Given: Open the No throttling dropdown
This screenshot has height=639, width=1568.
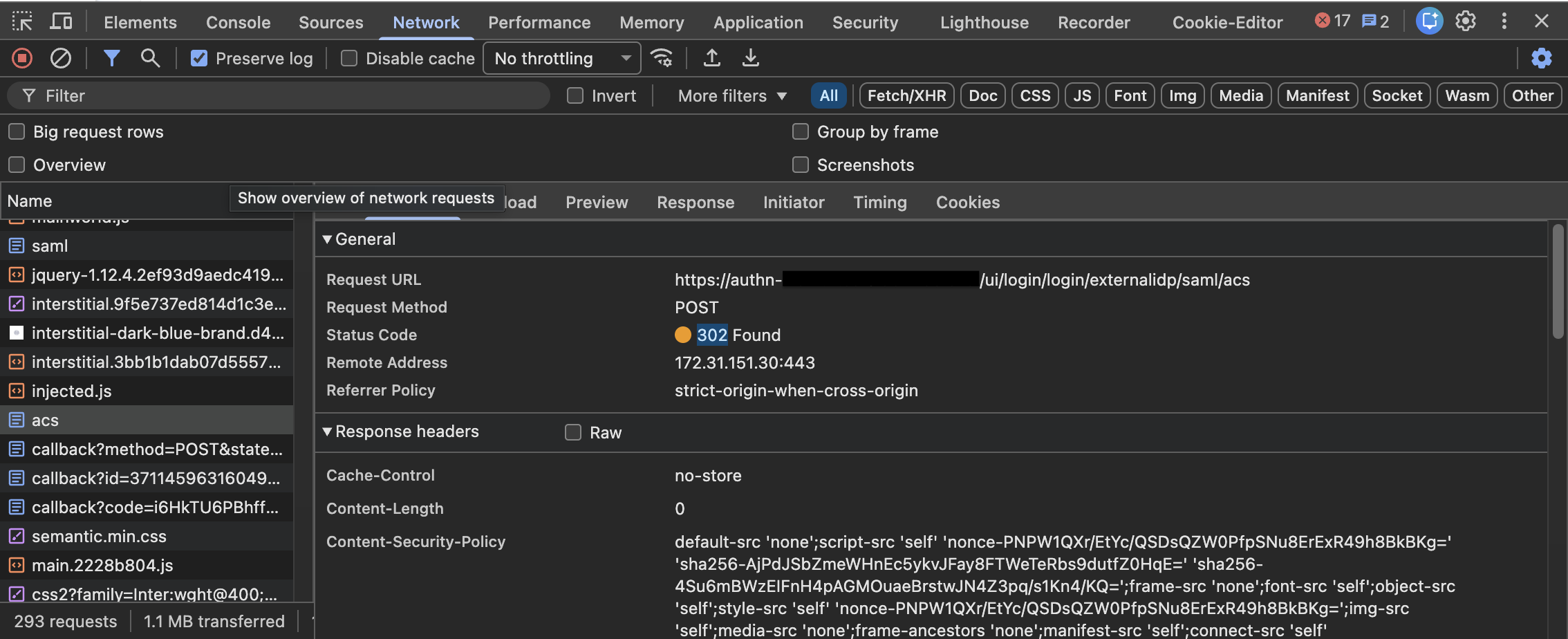Looking at the screenshot, I should coord(562,59).
